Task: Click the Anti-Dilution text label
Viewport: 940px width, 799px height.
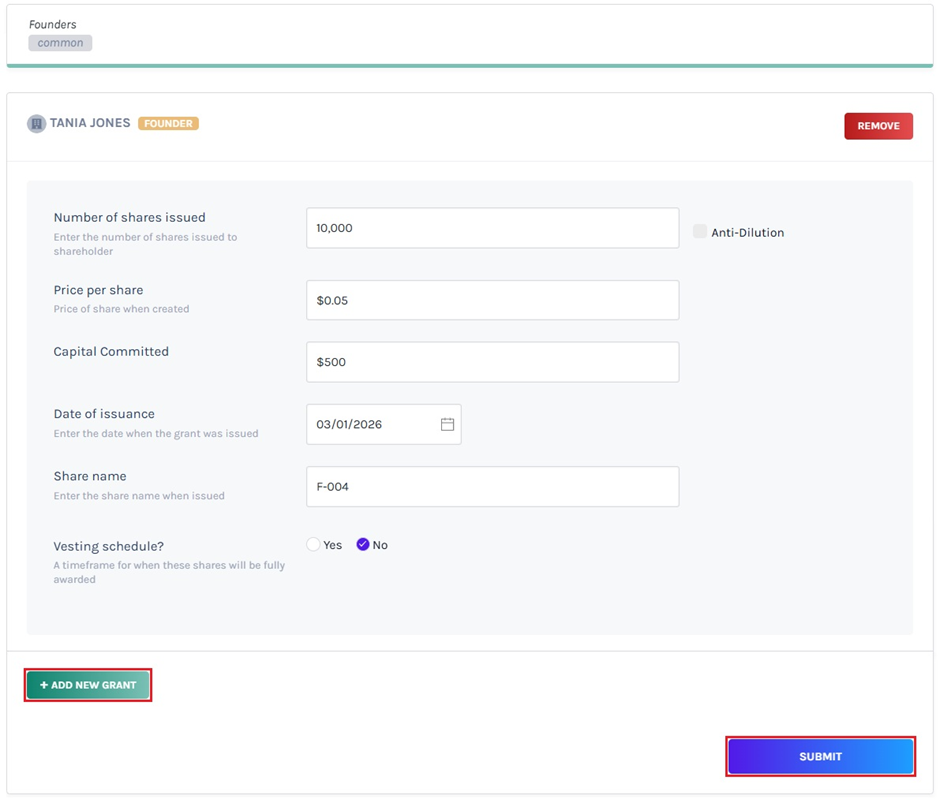Action: tap(748, 232)
